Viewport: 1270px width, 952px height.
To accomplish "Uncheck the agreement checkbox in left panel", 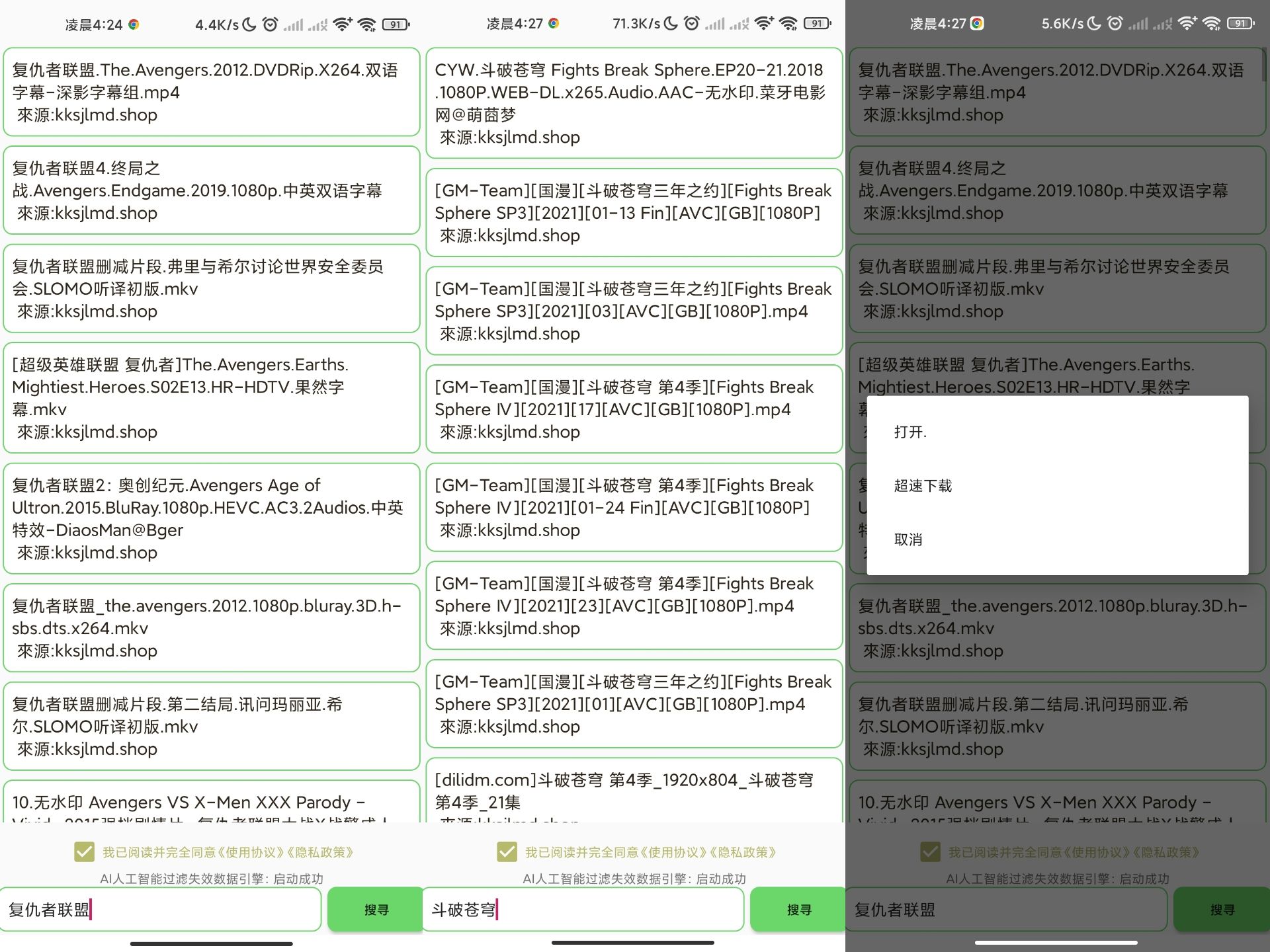I will tap(84, 853).
